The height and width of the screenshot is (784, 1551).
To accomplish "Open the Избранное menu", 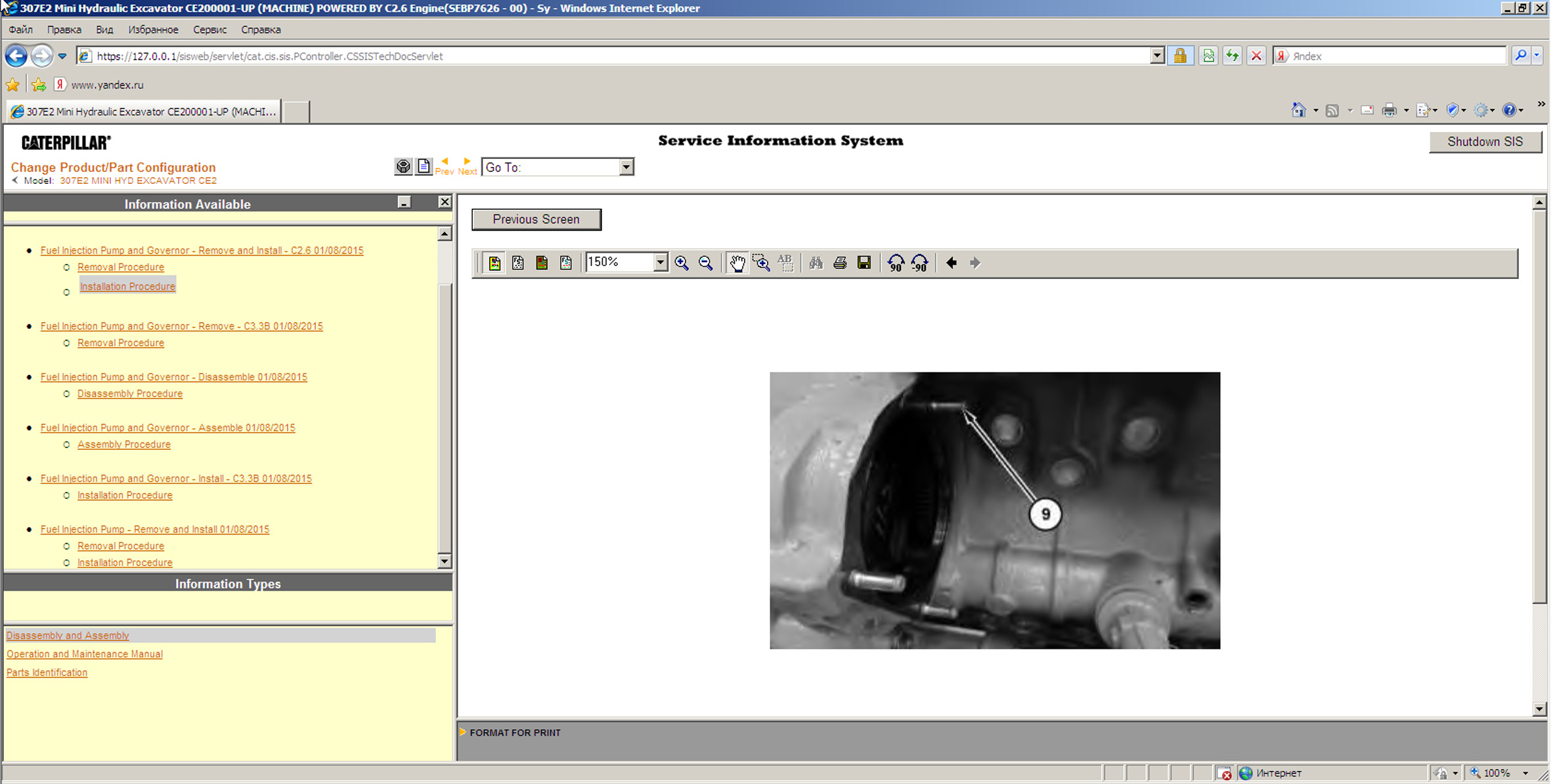I will (x=153, y=30).
